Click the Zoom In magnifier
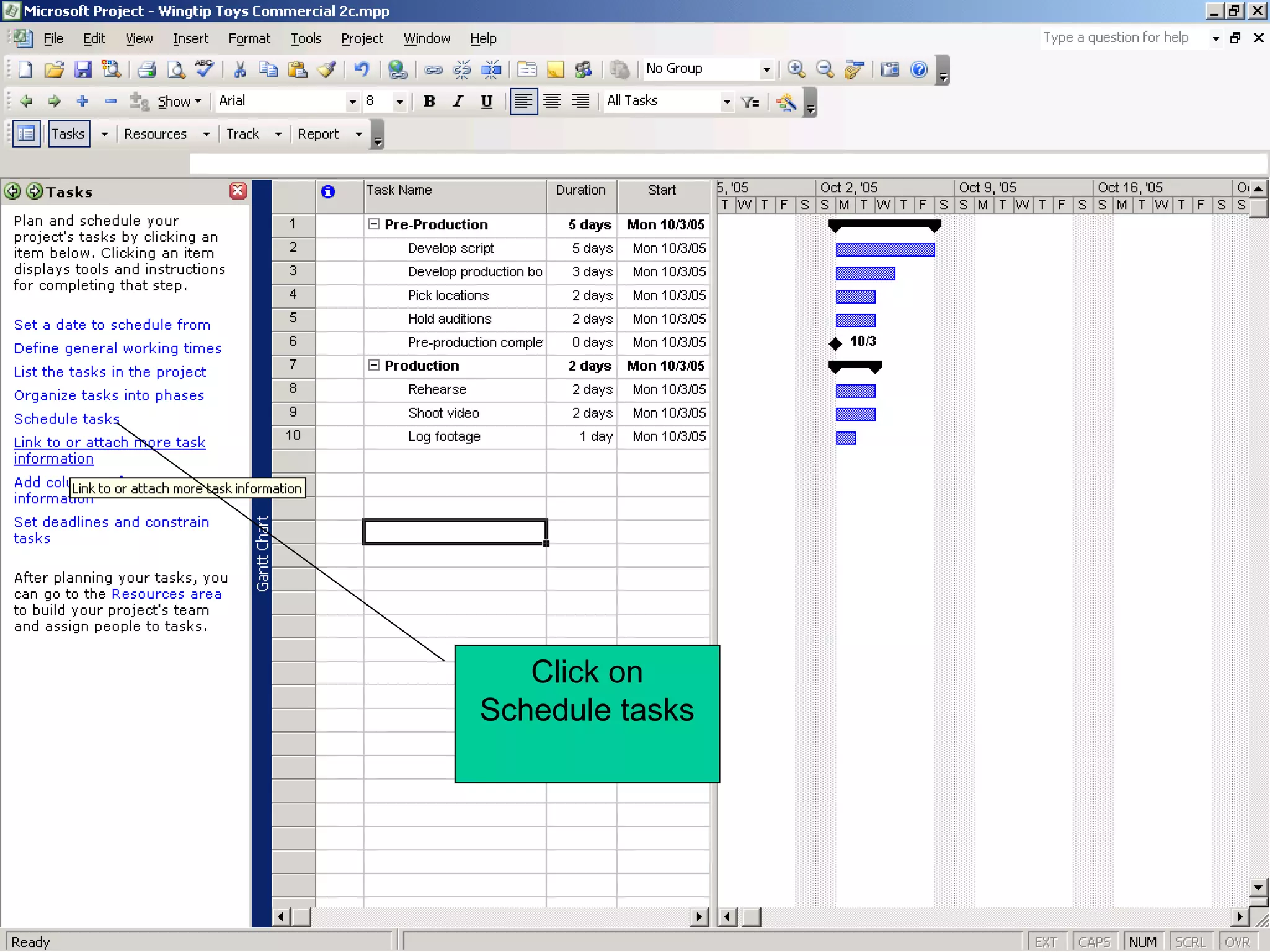This screenshot has width=1270, height=952. [x=796, y=69]
